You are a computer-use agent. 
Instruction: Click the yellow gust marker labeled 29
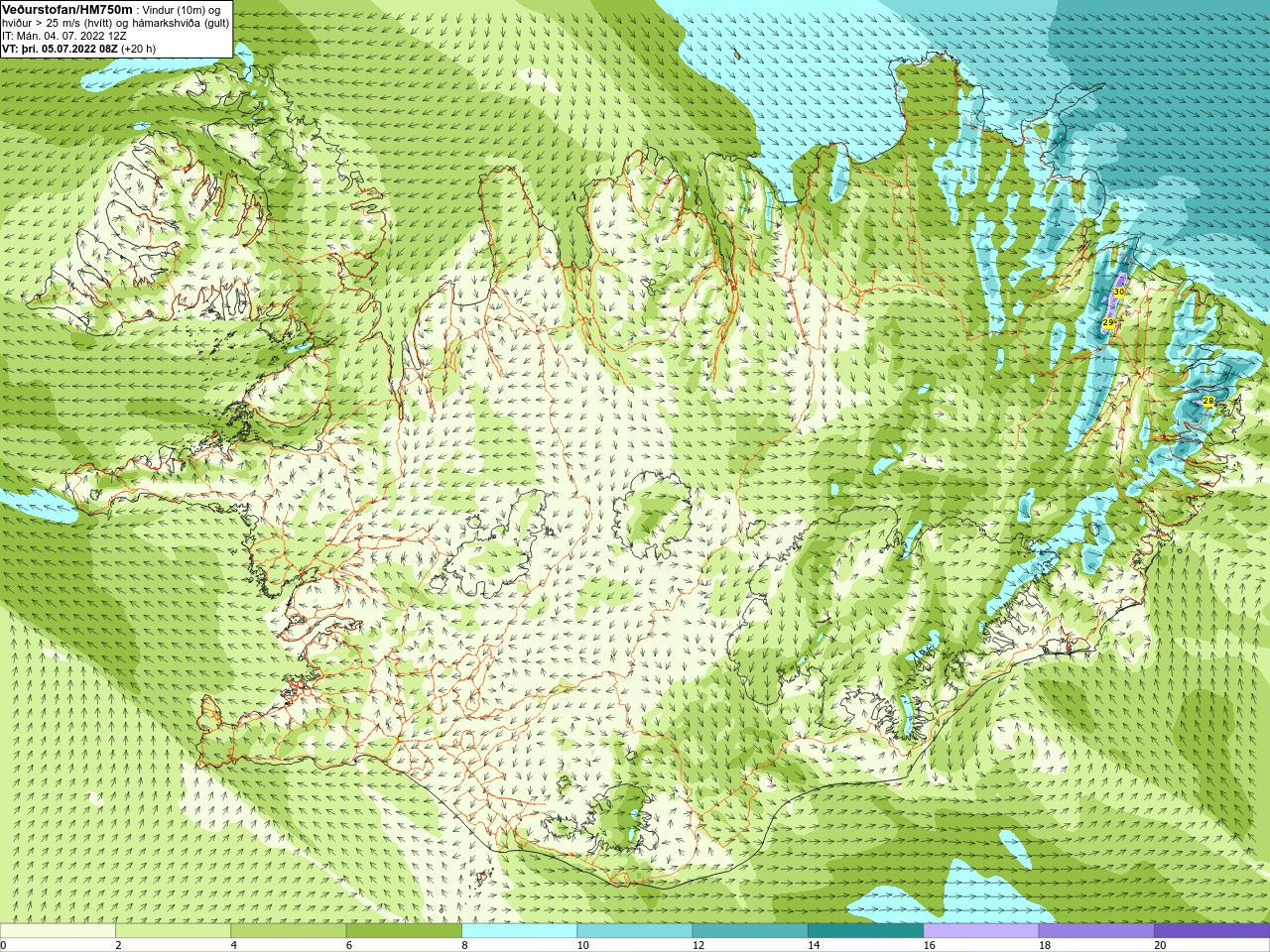coord(1107,323)
